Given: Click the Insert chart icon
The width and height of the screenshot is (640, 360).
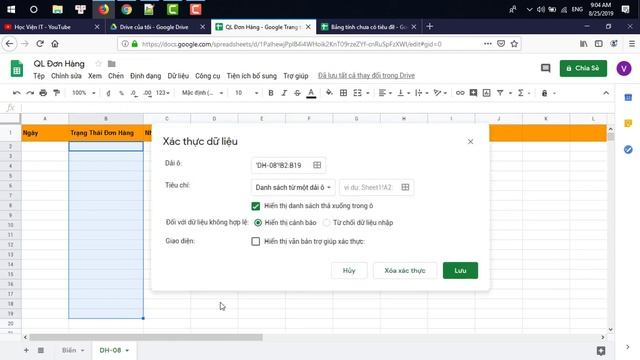Looking at the screenshot, I should click(x=487, y=93).
